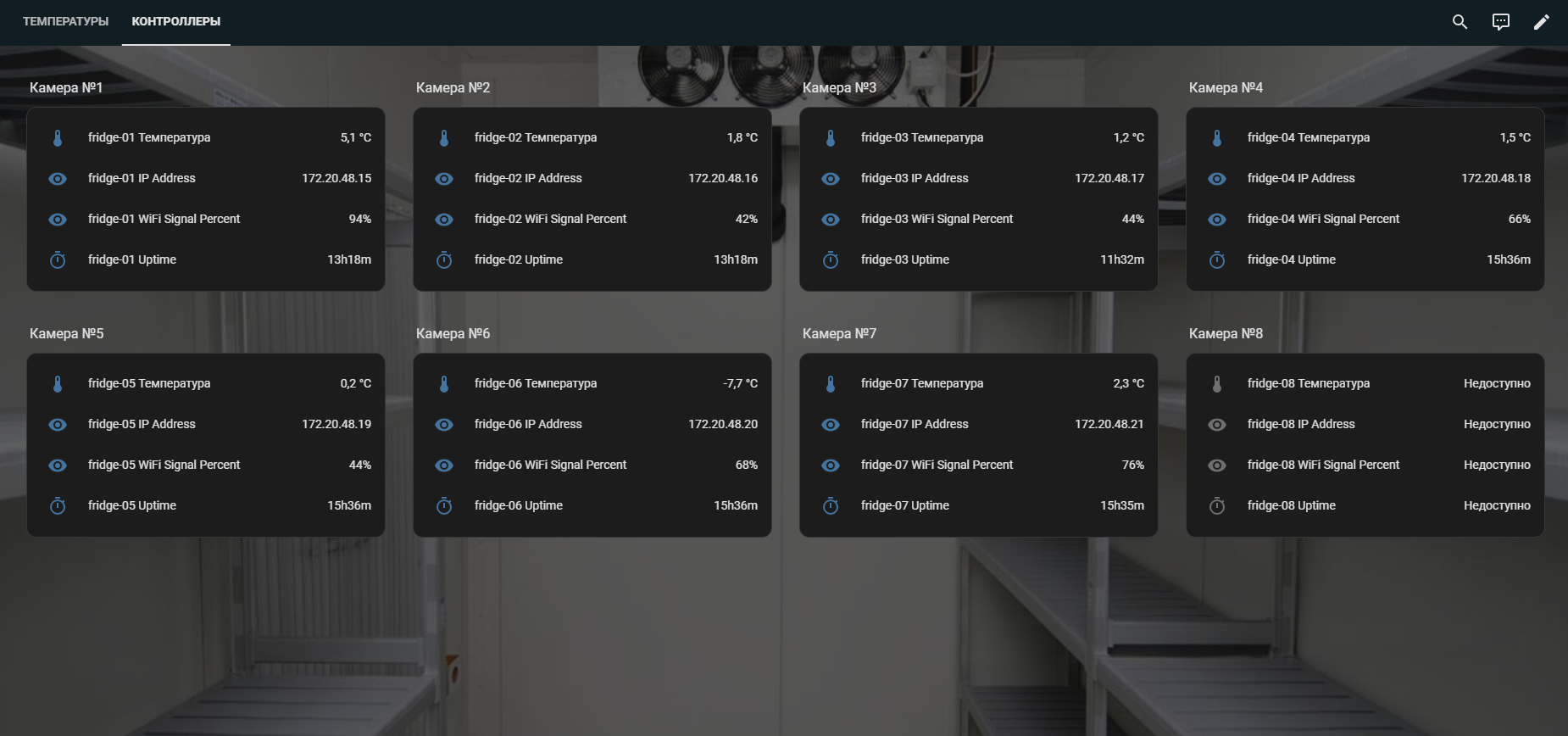Image resolution: width=1568 pixels, height=736 pixels.
Task: Click the fridge-02 Uptime timer icon
Action: [444, 260]
